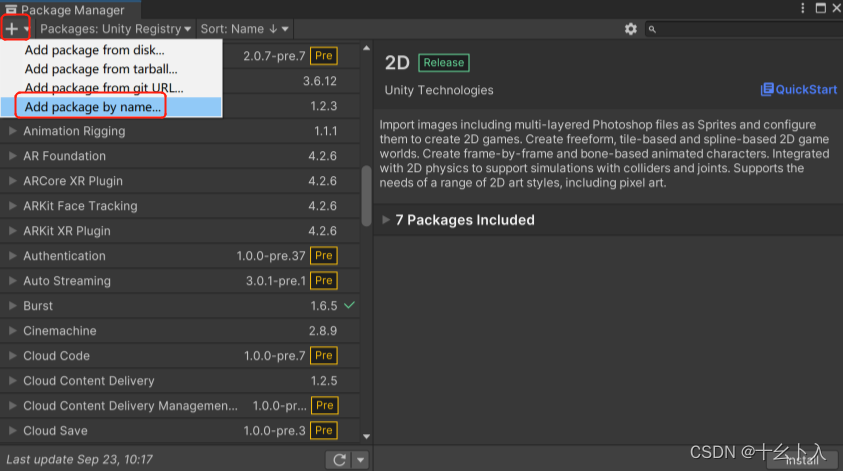This screenshot has width=843, height=471.
Task: Click the Burst installed checkmark
Action: coord(349,305)
